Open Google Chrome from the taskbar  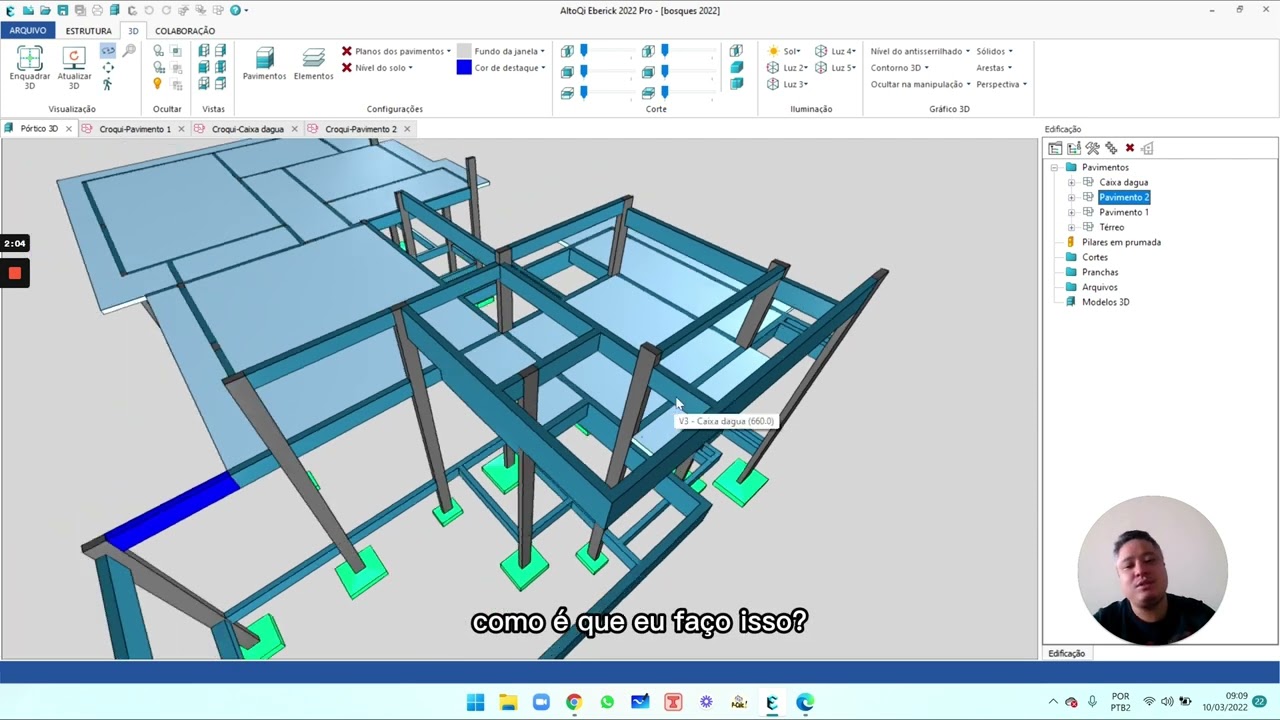[x=574, y=702]
